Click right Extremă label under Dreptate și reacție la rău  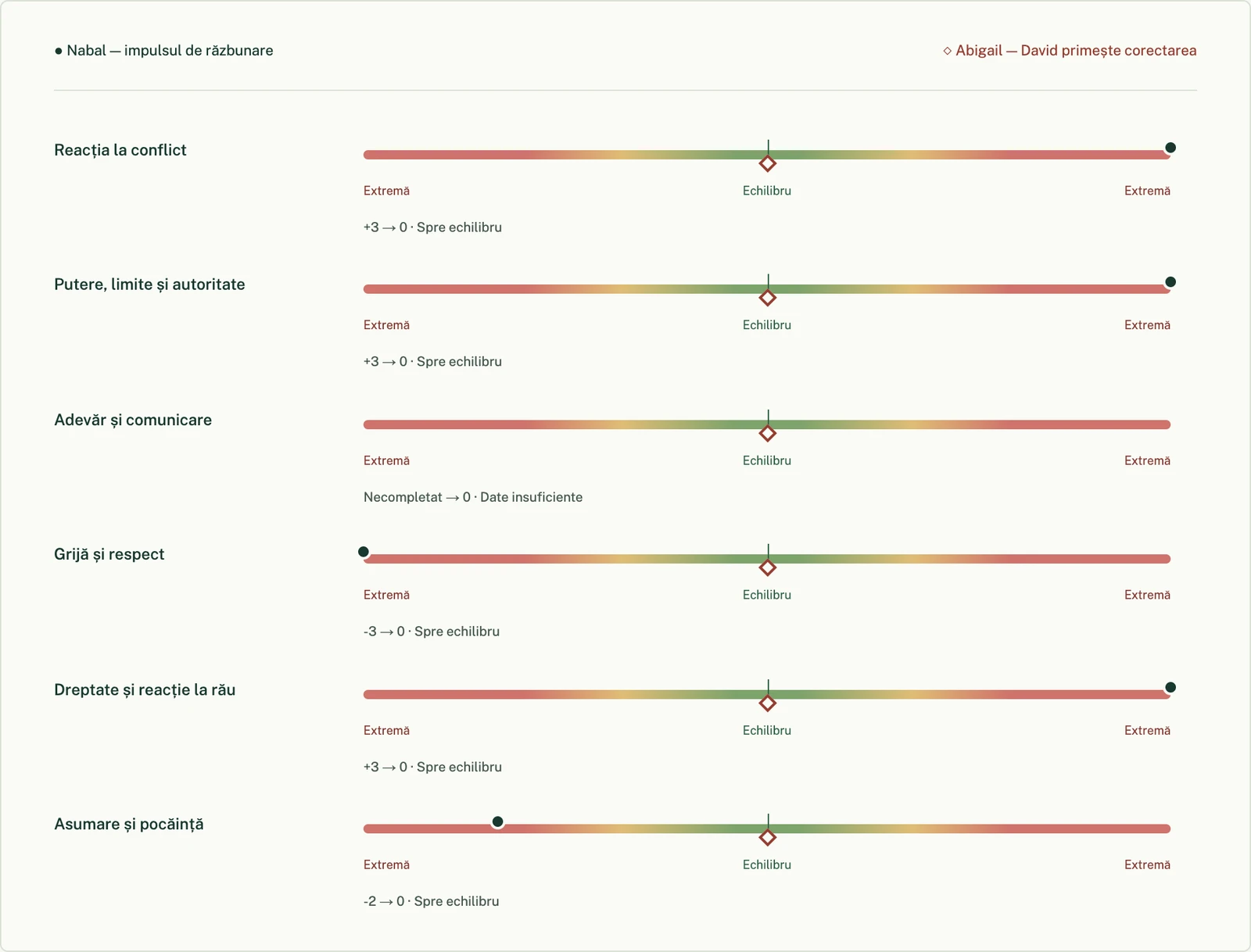[x=1148, y=731]
